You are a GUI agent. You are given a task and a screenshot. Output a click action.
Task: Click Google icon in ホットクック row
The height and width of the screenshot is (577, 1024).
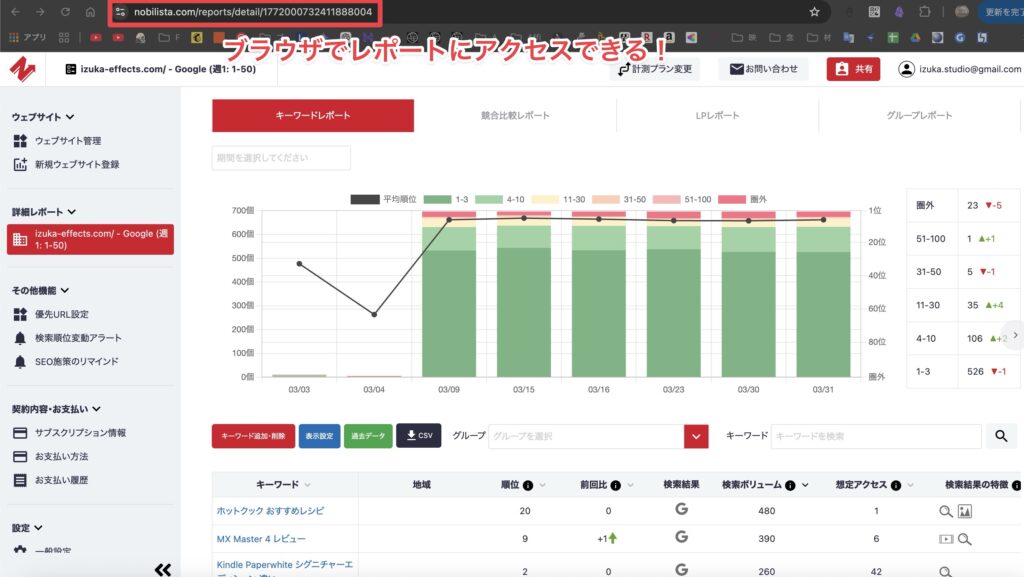pyautogui.click(x=681, y=510)
